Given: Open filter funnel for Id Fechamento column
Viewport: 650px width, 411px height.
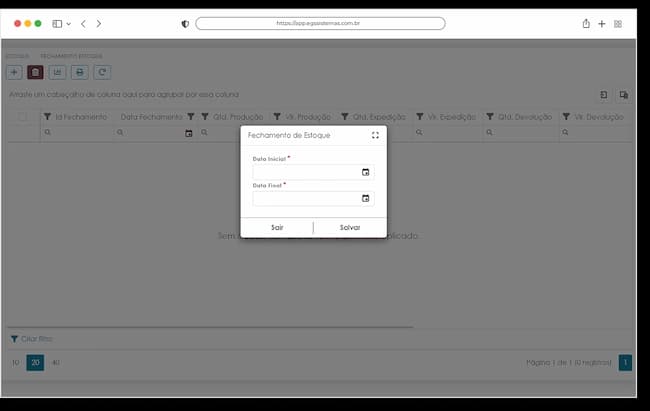Looking at the screenshot, I should [47, 117].
